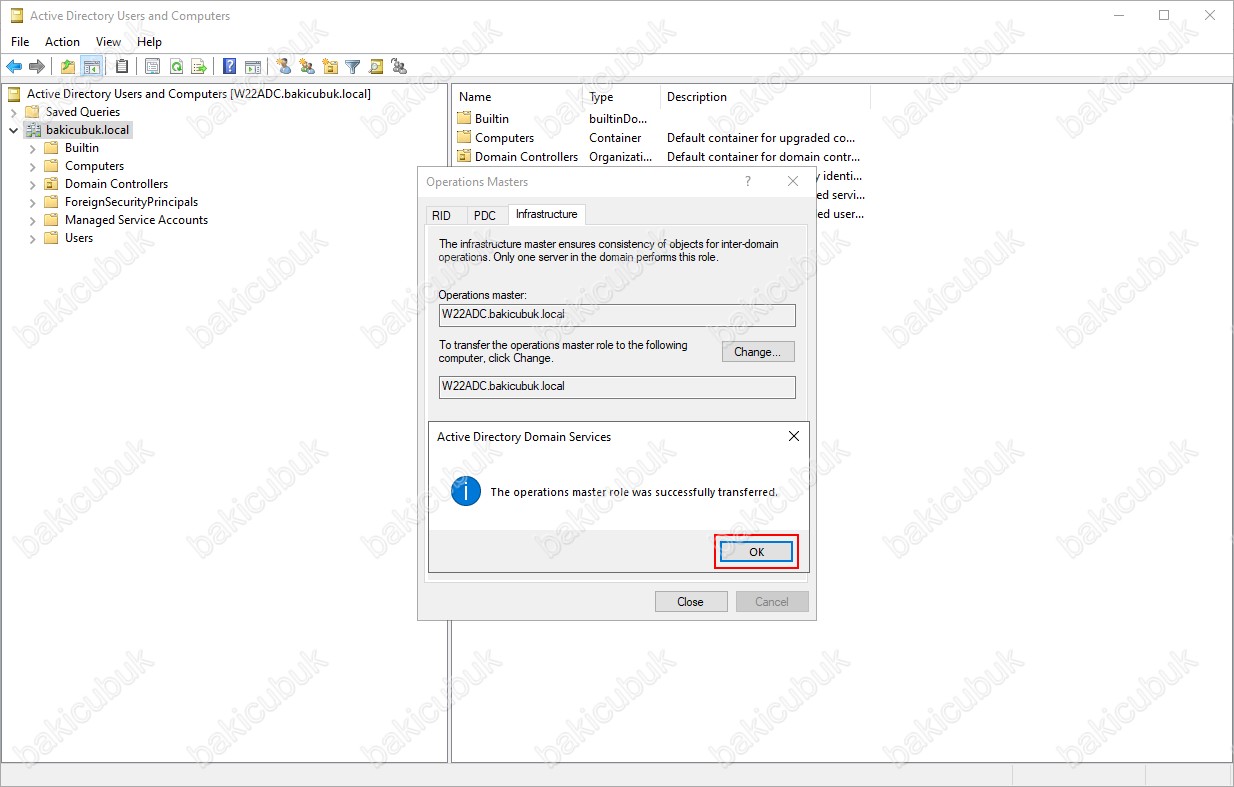
Task: Expand the Saved Queries tree node
Action: (13, 112)
